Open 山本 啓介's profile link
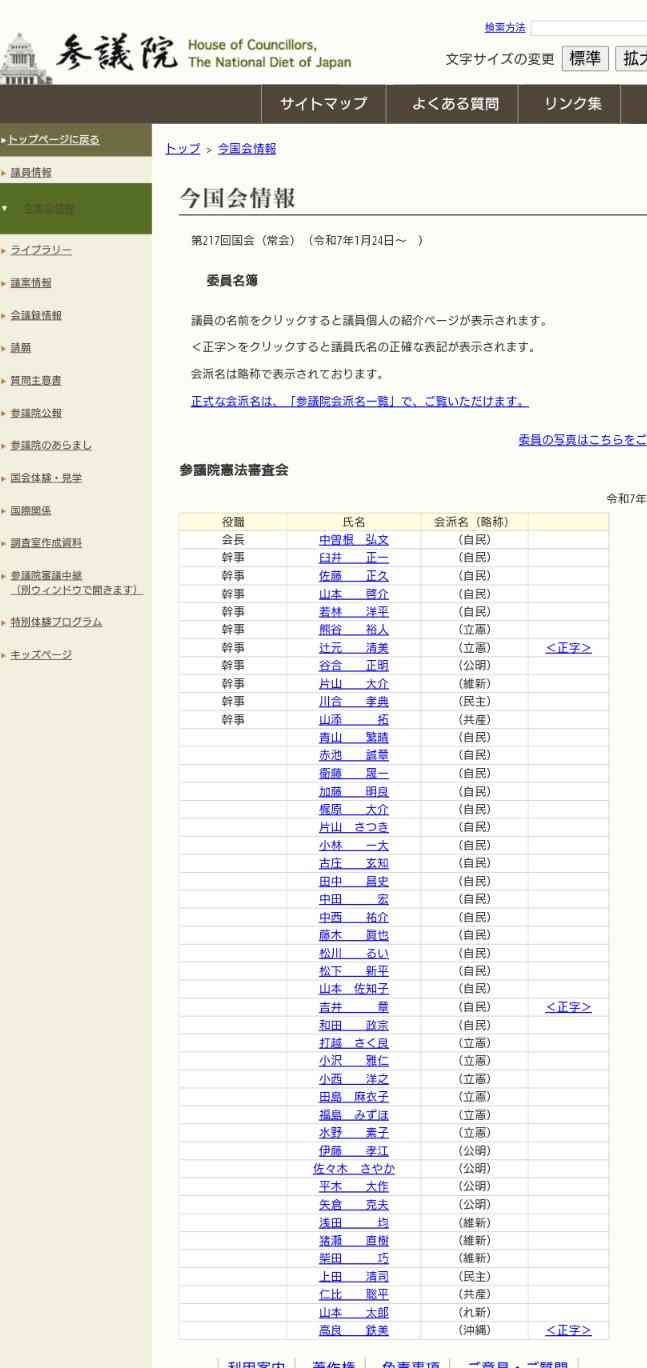The height and width of the screenshot is (1368, 647). coord(353,594)
